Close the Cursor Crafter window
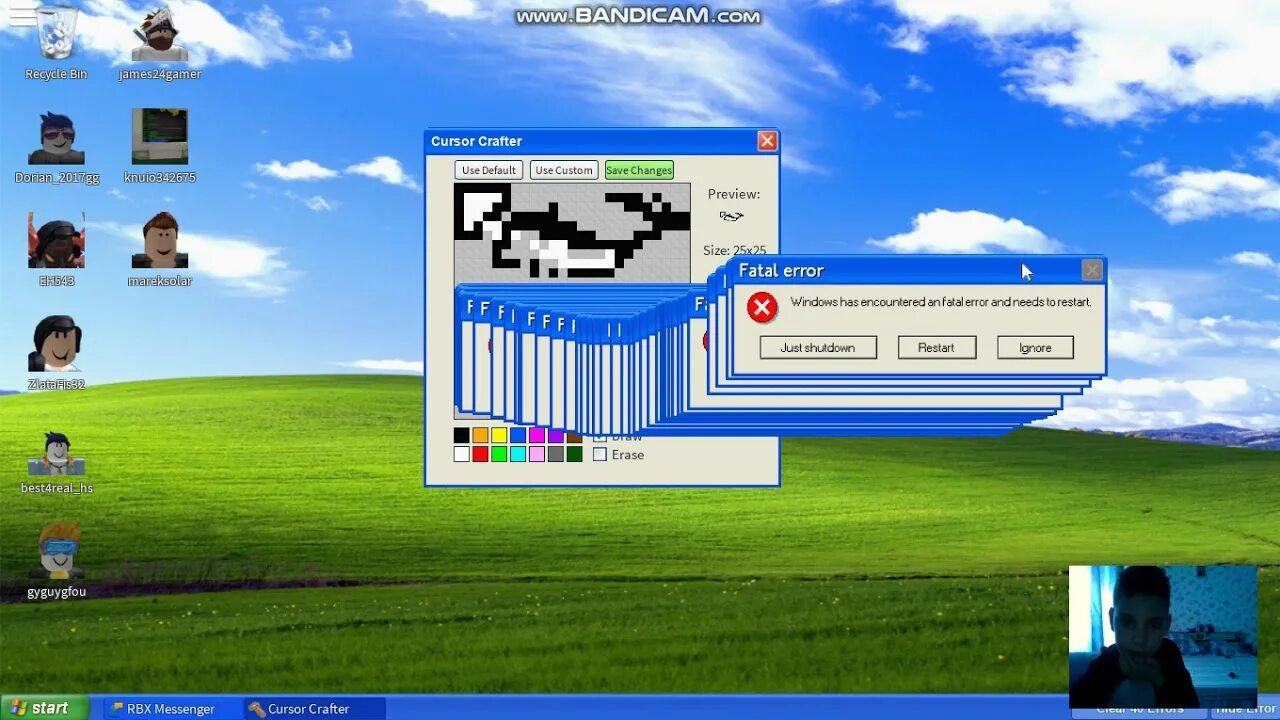The height and width of the screenshot is (720, 1280). [x=767, y=141]
